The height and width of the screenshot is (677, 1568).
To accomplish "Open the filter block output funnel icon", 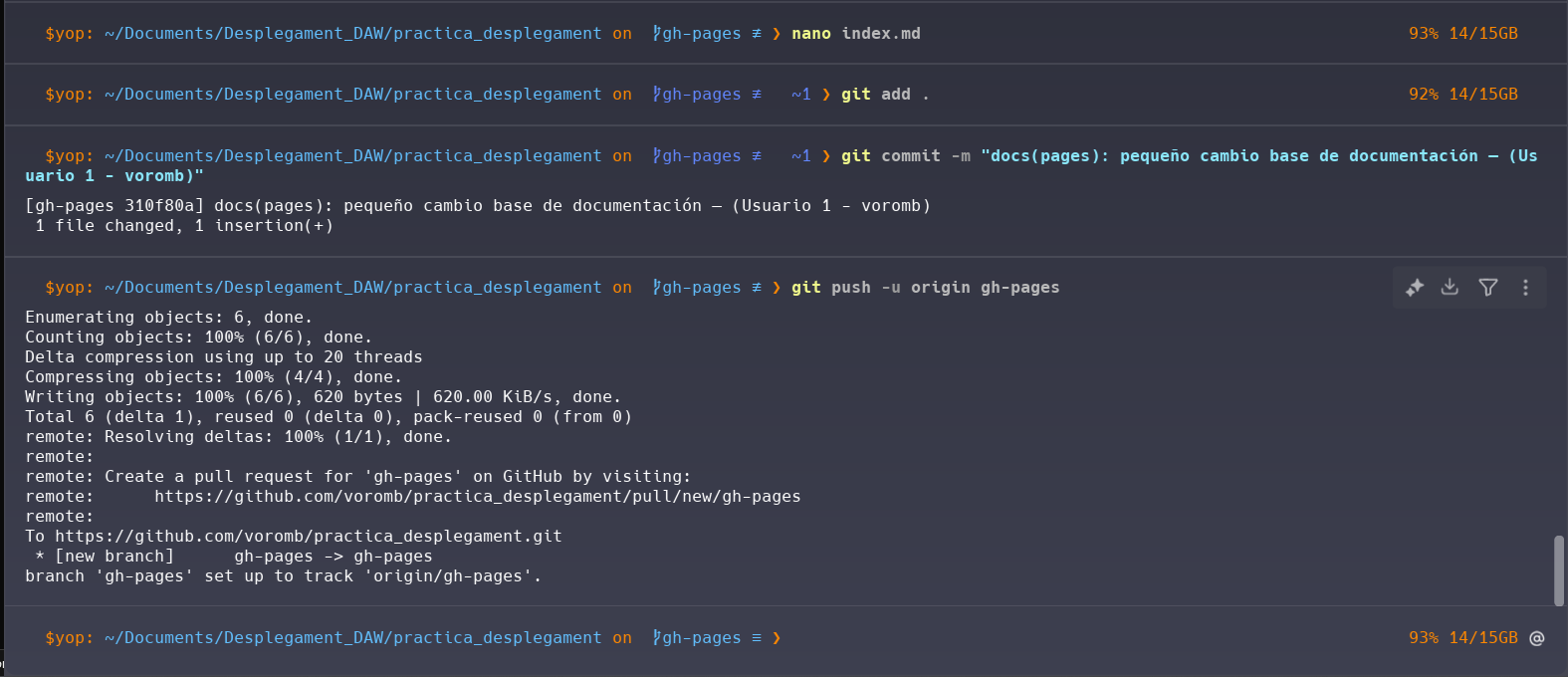I will coord(1488,288).
